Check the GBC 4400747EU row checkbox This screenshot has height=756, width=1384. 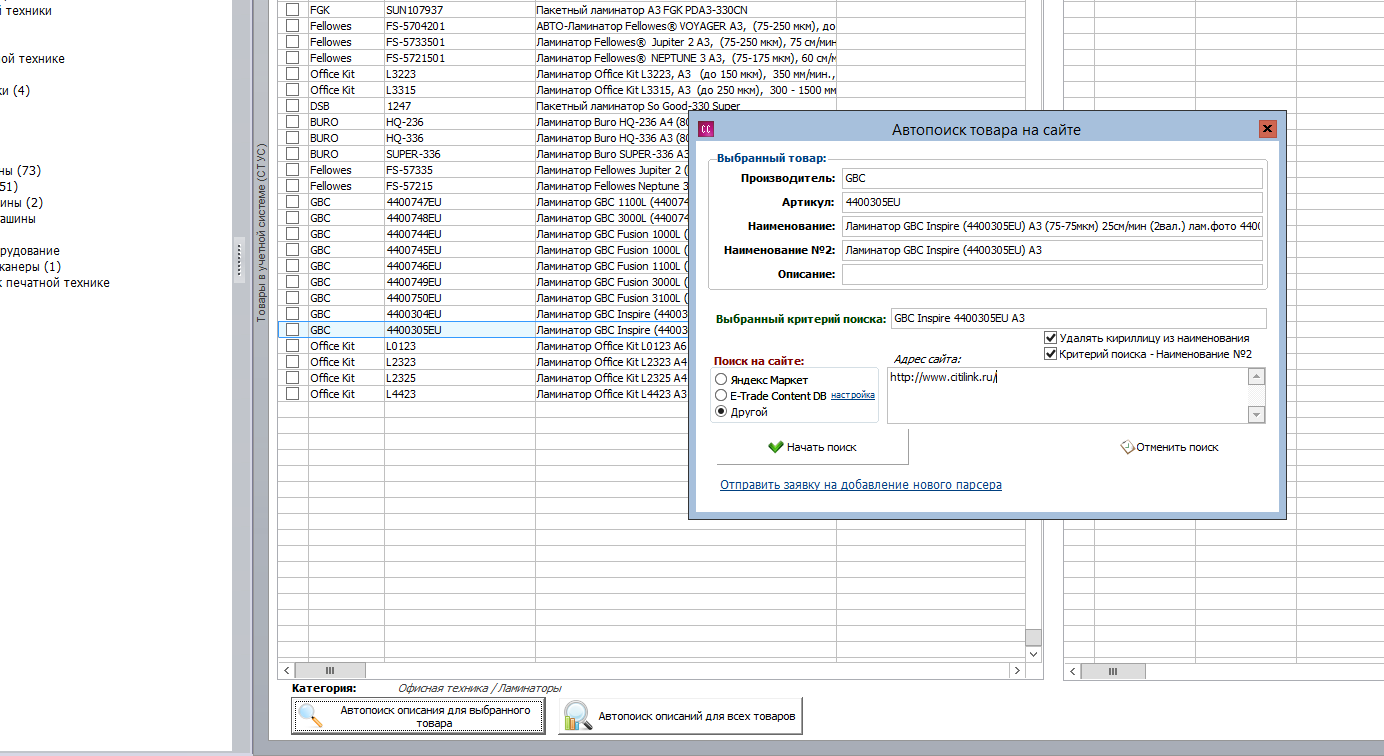pos(292,202)
